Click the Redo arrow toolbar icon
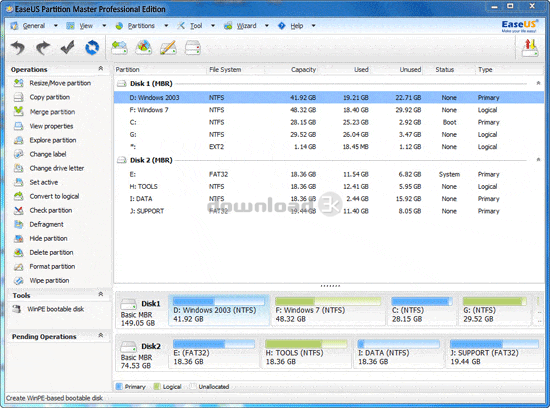 click(x=43, y=47)
